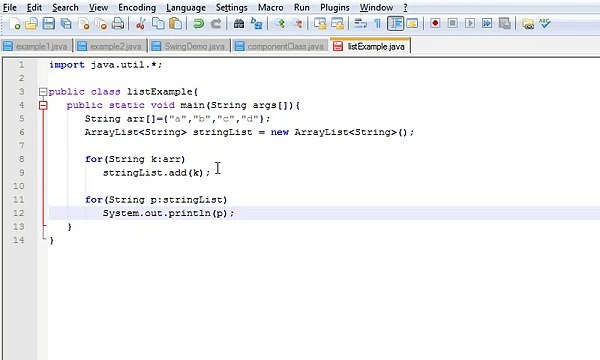Image resolution: width=600 pixels, height=360 pixels.
Task: Click 'for(String p:stringList)' loop line
Action: pyautogui.click(x=156, y=200)
